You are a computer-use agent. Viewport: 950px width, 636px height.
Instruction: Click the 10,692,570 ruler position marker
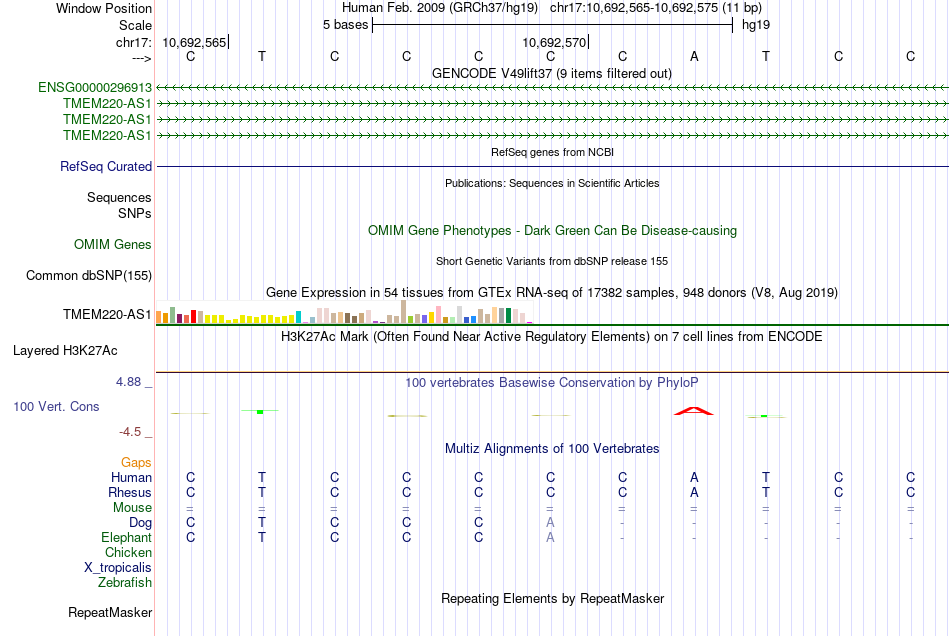tap(554, 42)
